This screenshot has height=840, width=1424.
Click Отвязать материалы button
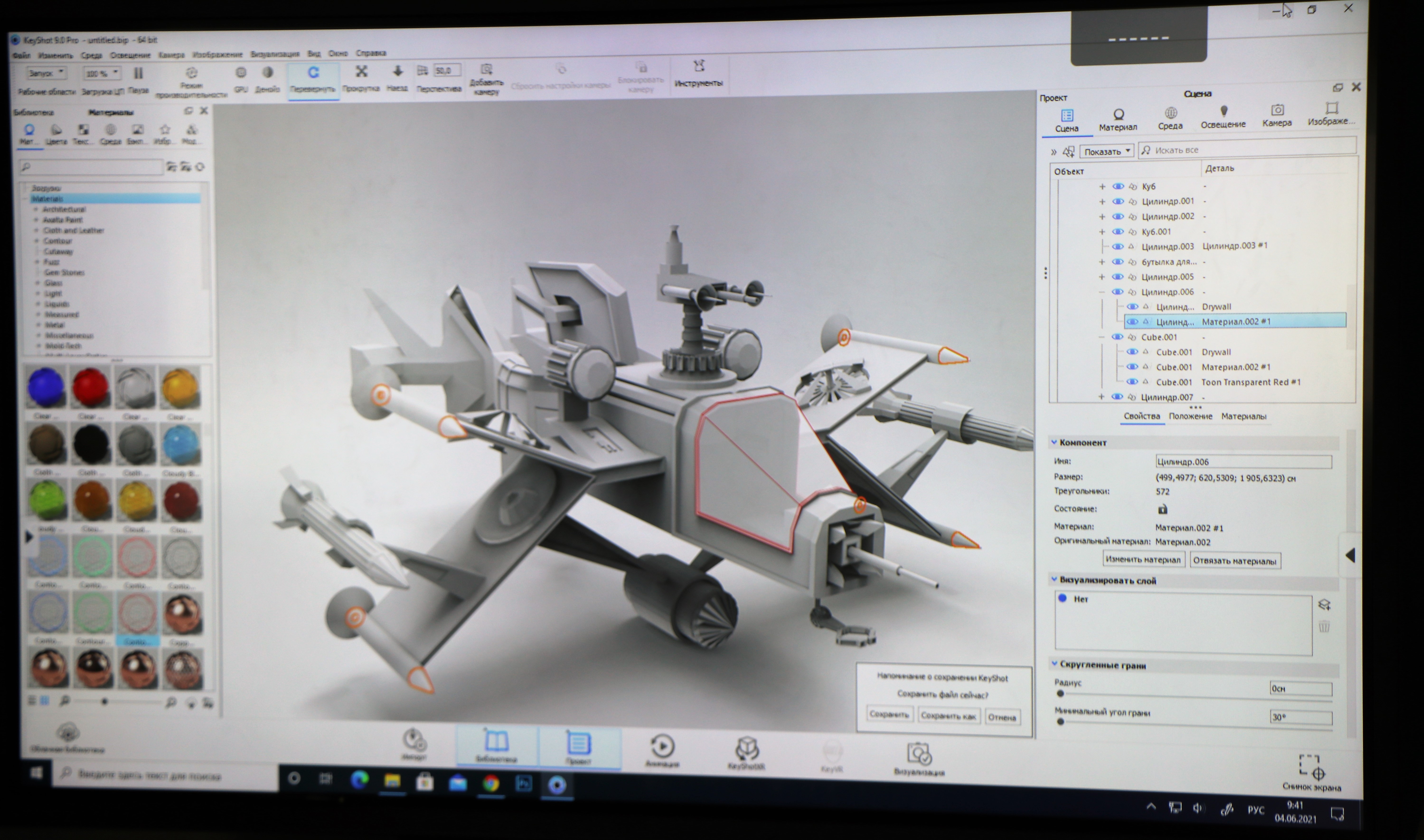(x=1234, y=561)
